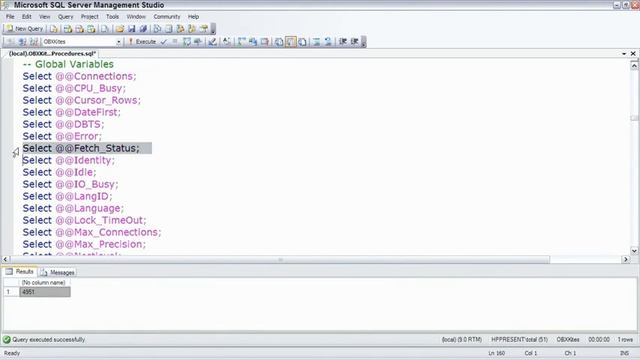Screen dimensions: 640x360
Task: Click editor vertical scrollbar up arrow
Action: [634, 65]
